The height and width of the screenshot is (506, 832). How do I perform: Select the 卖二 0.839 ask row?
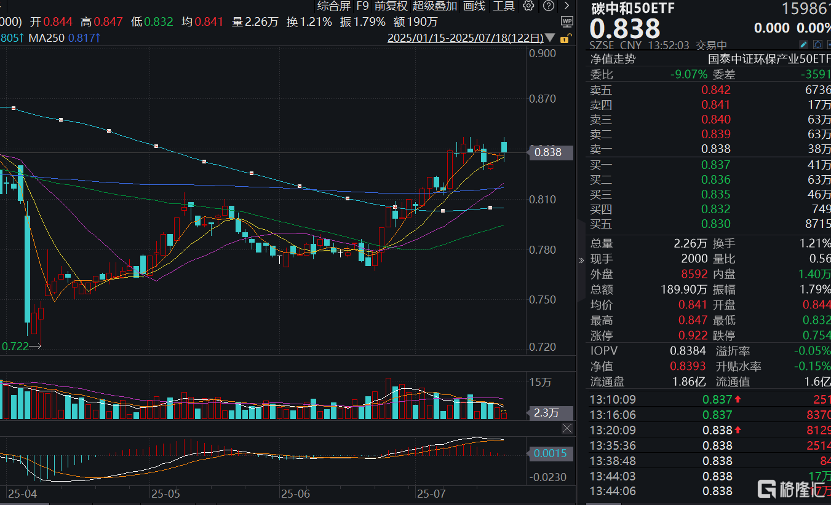pos(710,134)
